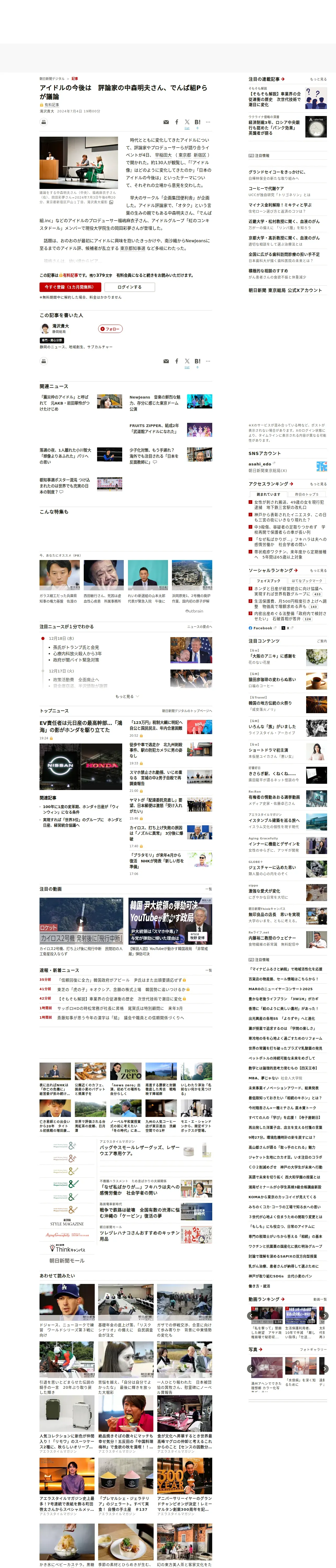The height and width of the screenshot is (1568, 336).
Task: Open もっと見る beside 注目の連載記事
Action: (318, 79)
